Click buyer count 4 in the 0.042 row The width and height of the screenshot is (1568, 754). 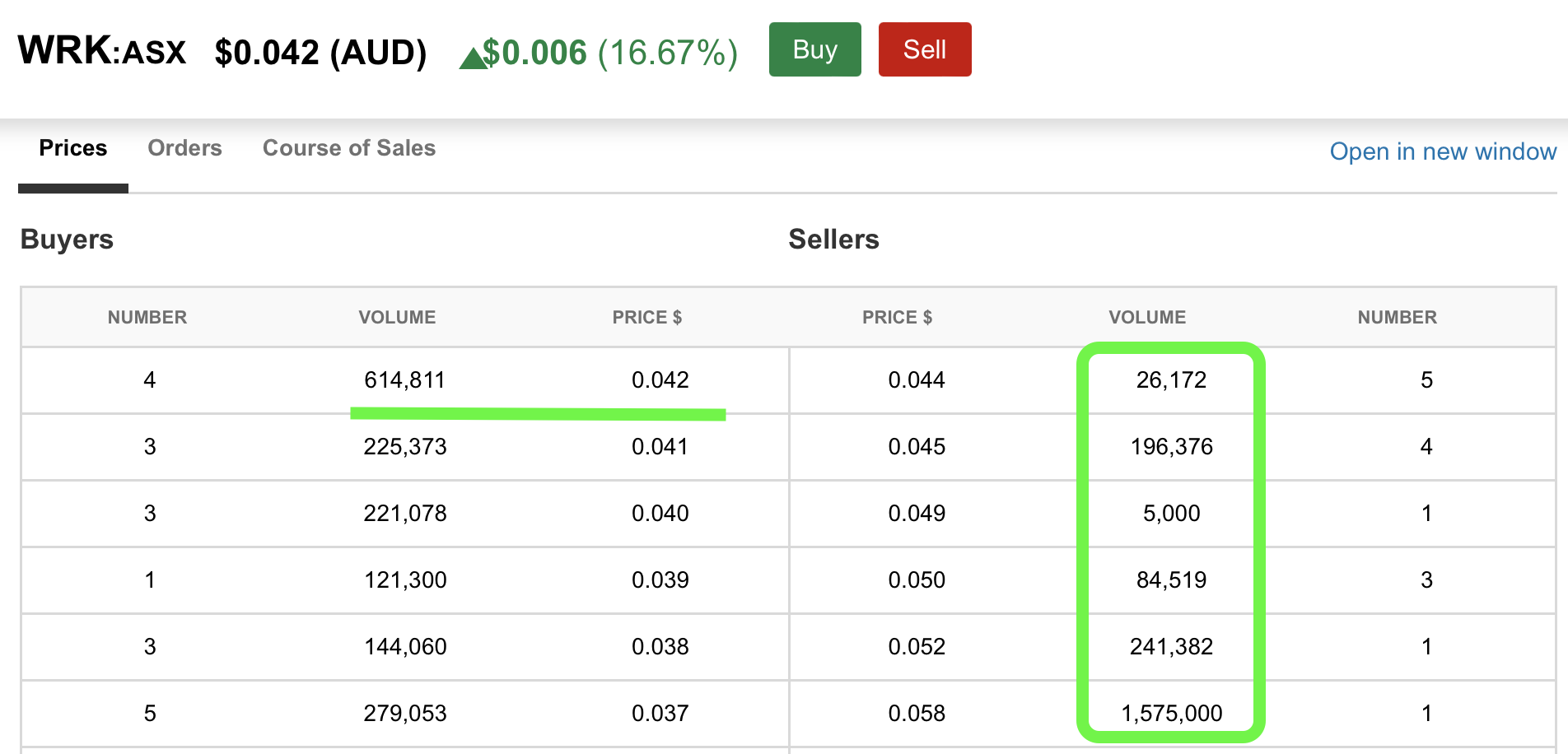pos(149,380)
